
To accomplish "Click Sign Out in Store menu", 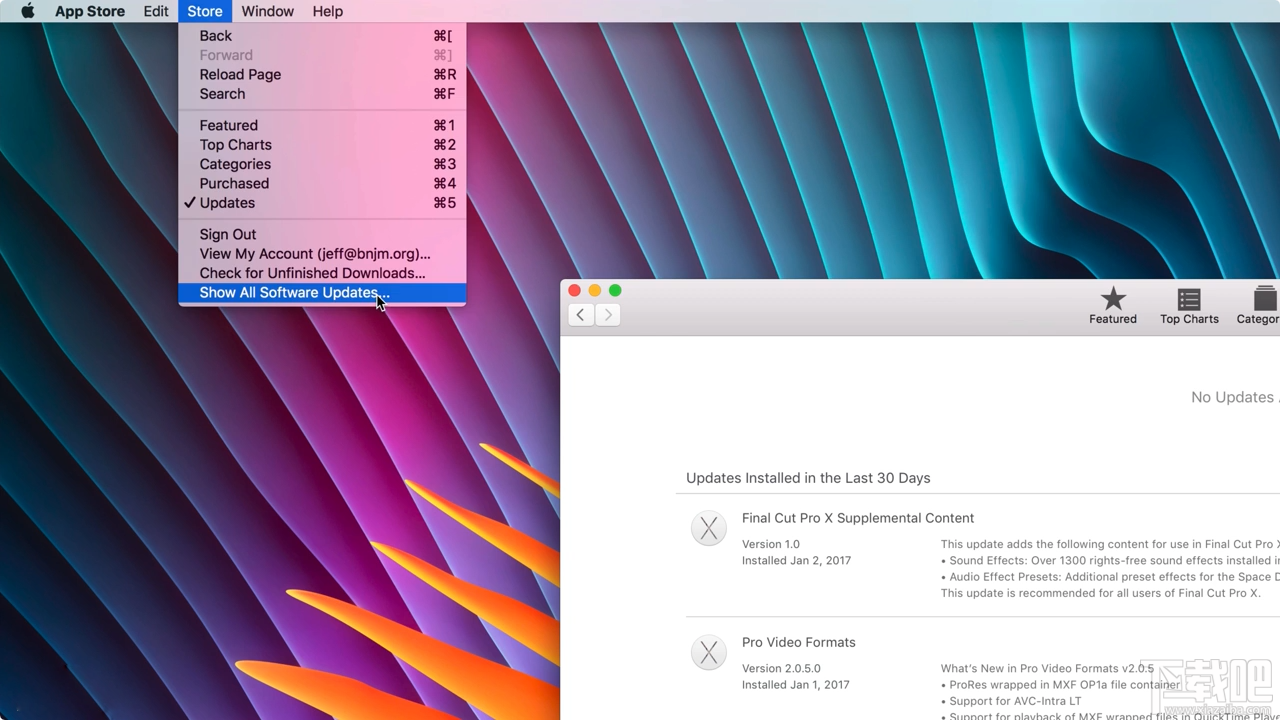I will tap(228, 234).
